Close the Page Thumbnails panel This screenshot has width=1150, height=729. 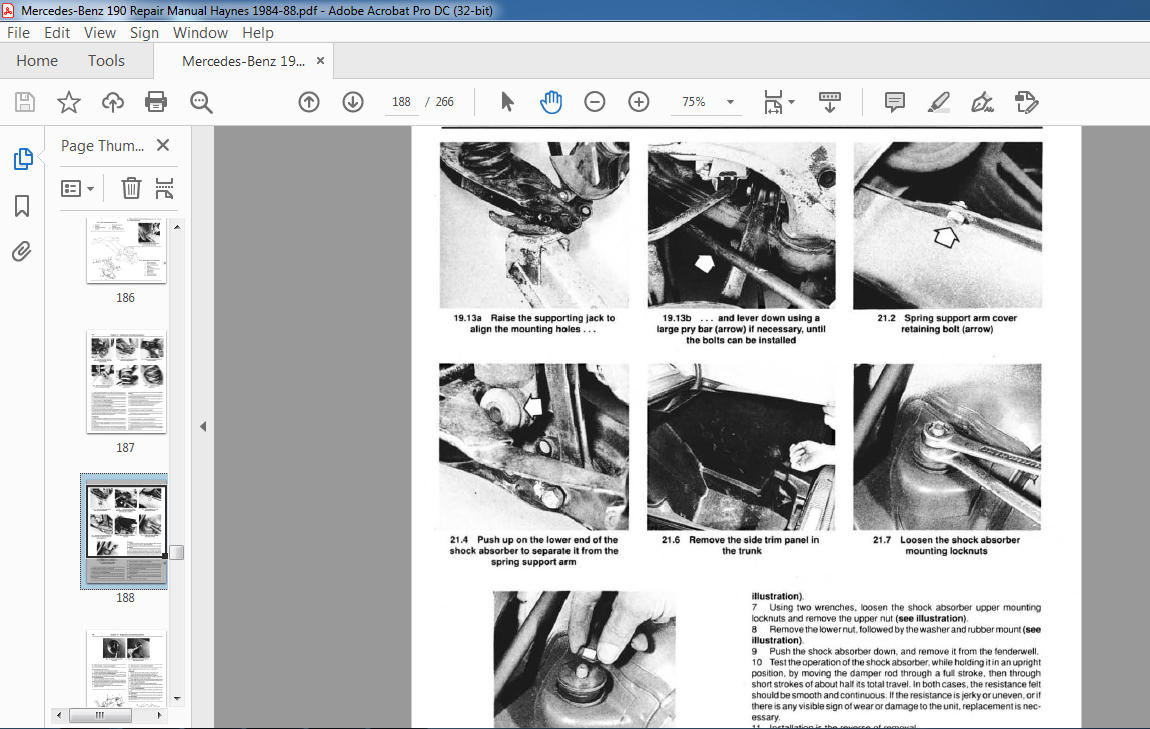(163, 145)
